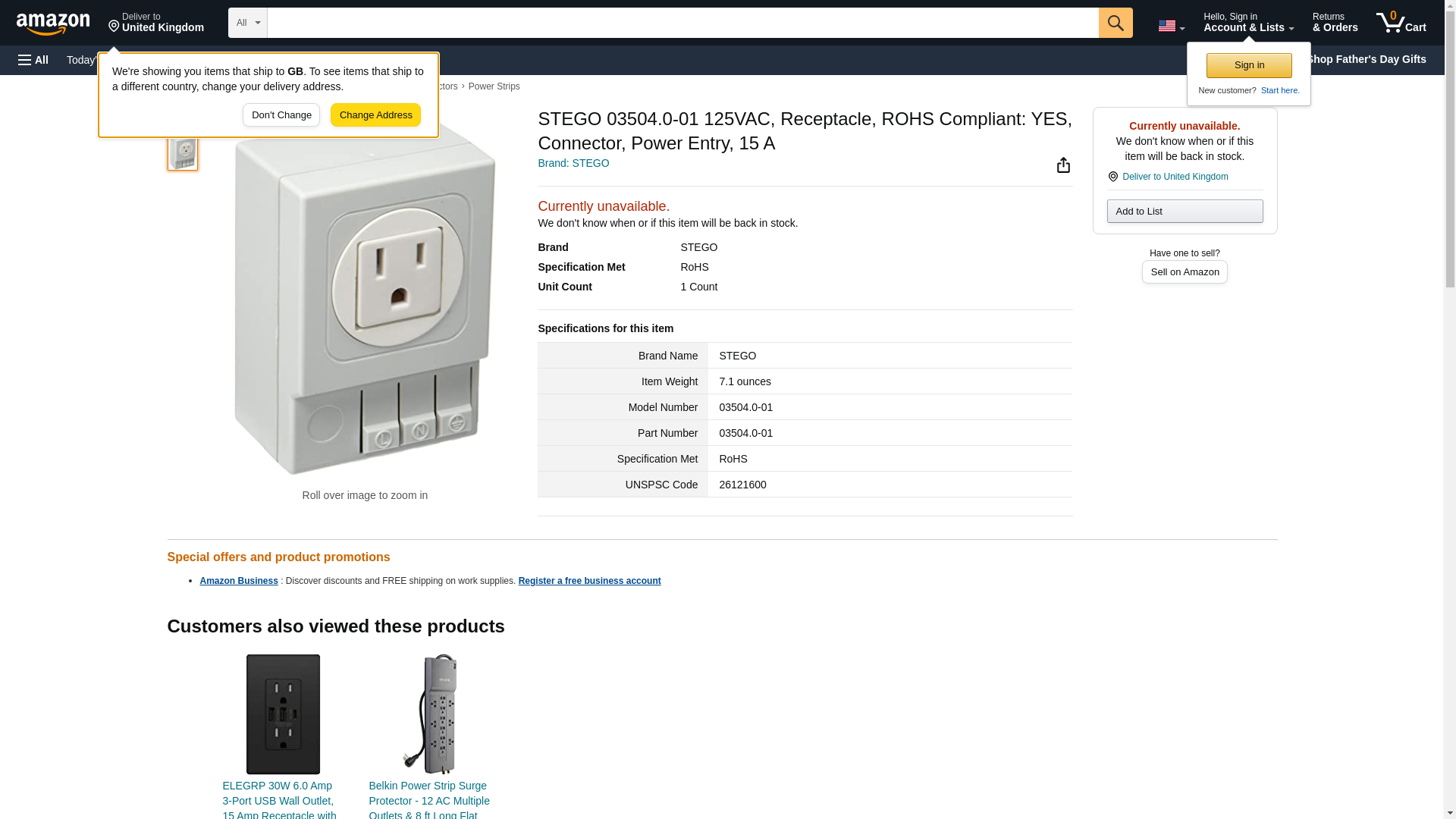Click the Sell on Amazon button
This screenshot has height=819, width=1456.
pos(1185,272)
